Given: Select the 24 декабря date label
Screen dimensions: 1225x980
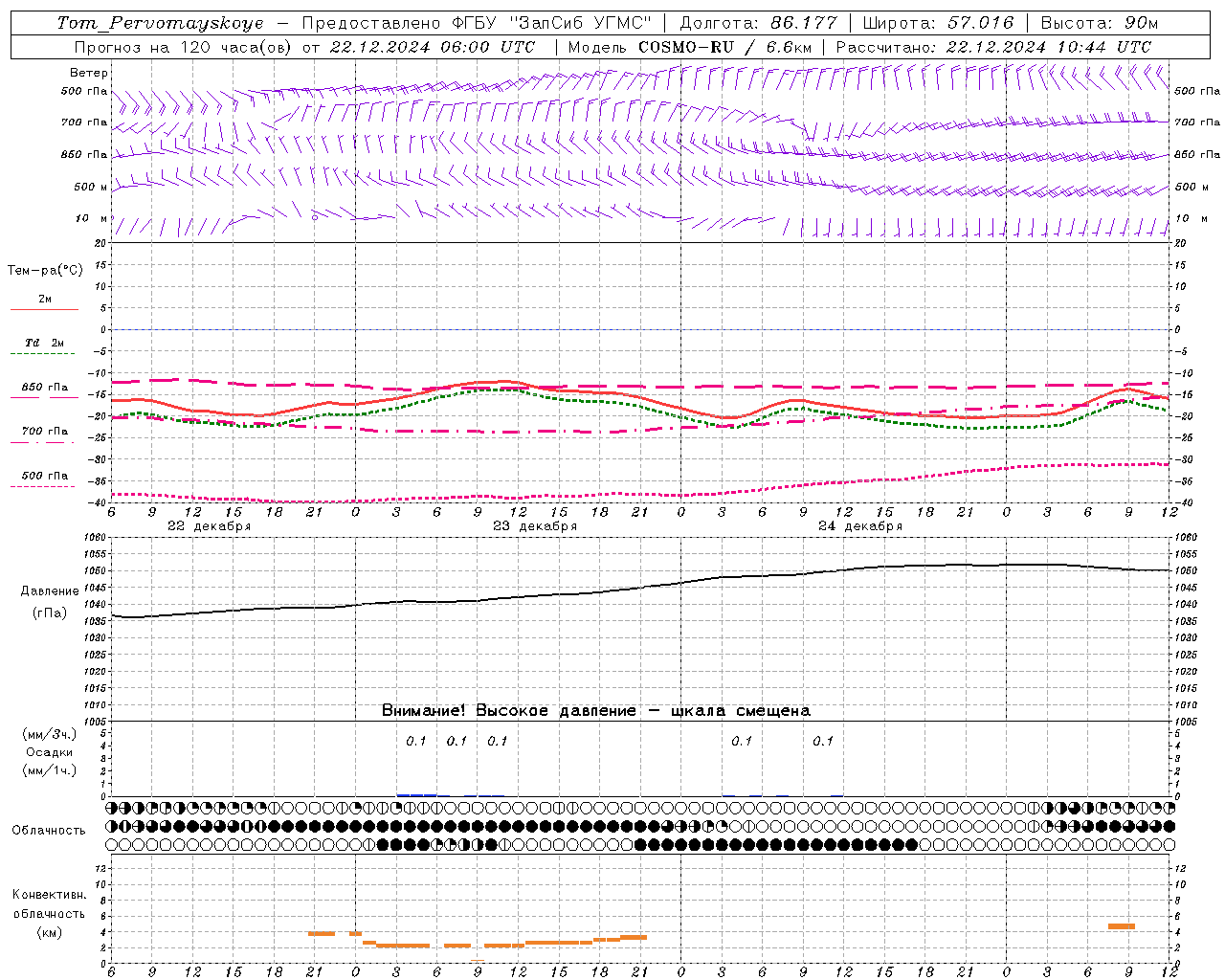Looking at the screenshot, I should point(860,526).
